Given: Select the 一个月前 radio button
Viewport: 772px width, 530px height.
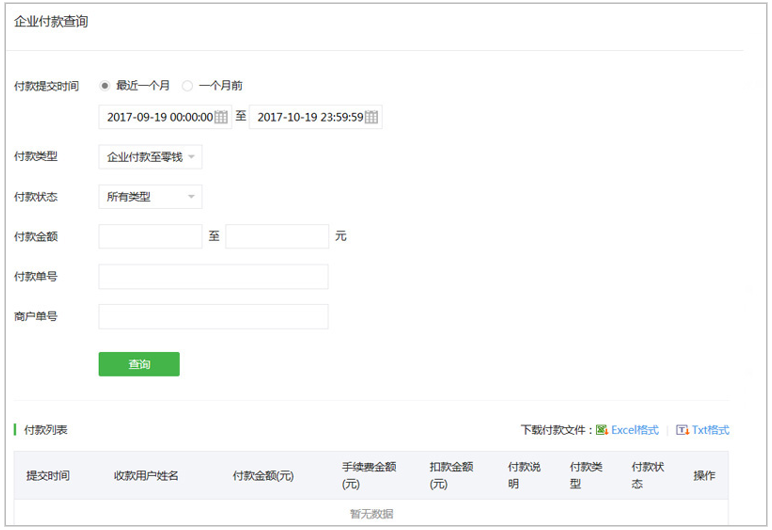Looking at the screenshot, I should 187,86.
